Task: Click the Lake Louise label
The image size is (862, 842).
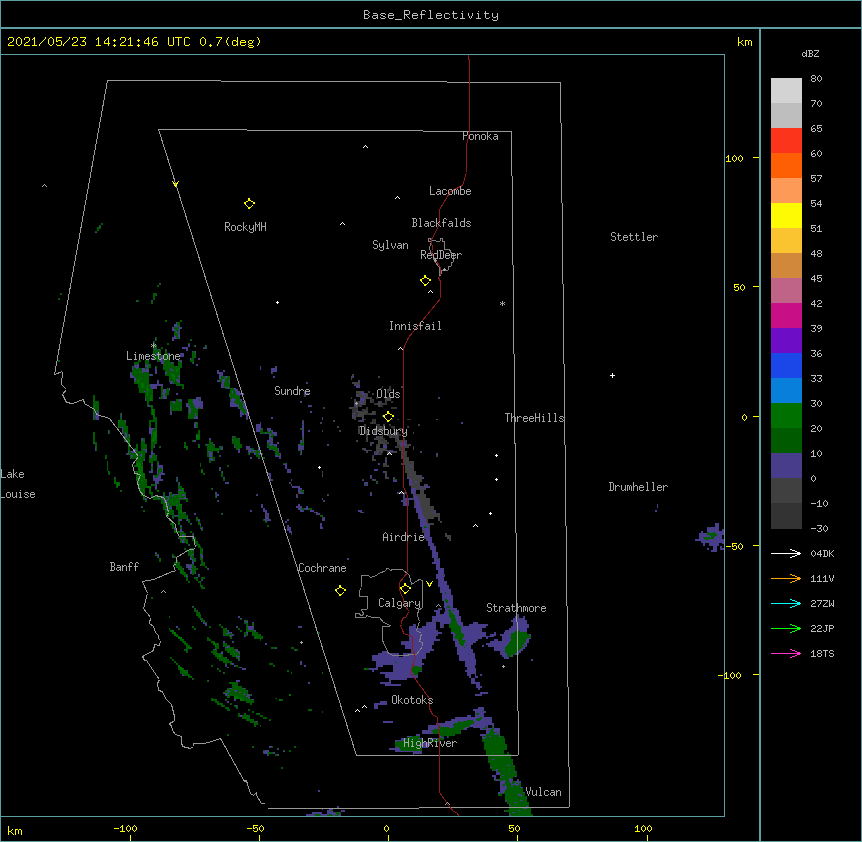Action: coord(18,484)
